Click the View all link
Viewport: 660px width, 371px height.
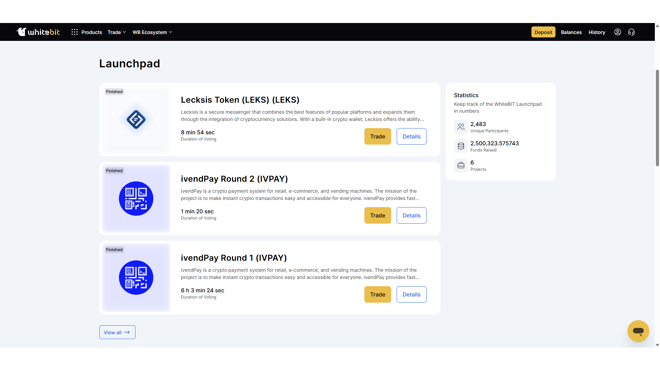(117, 332)
